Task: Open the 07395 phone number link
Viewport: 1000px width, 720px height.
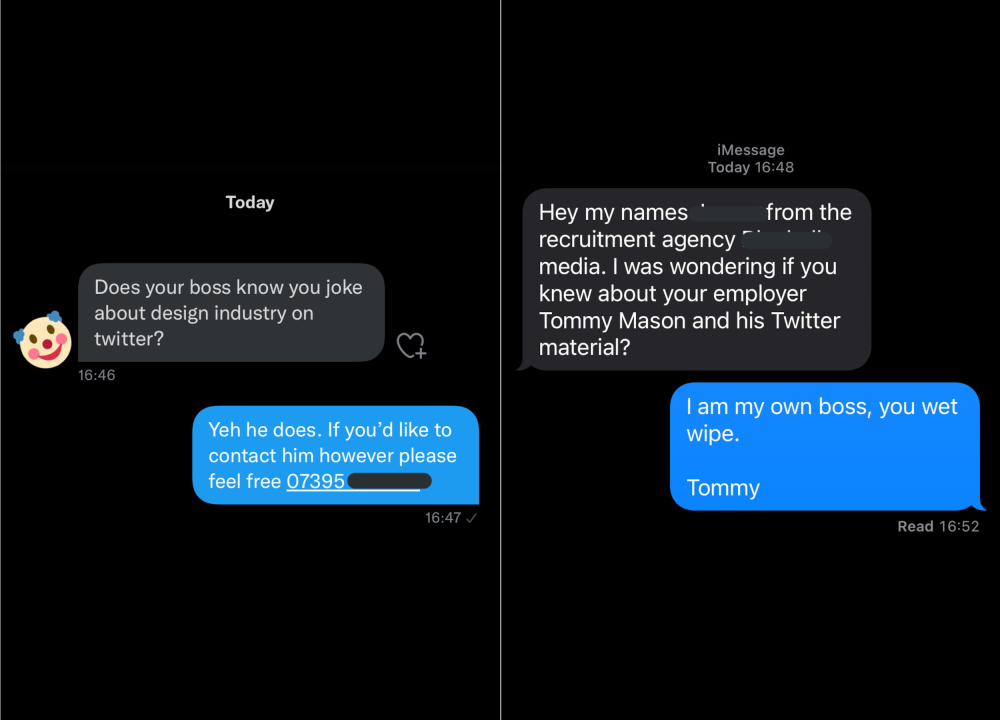Action: [316, 481]
